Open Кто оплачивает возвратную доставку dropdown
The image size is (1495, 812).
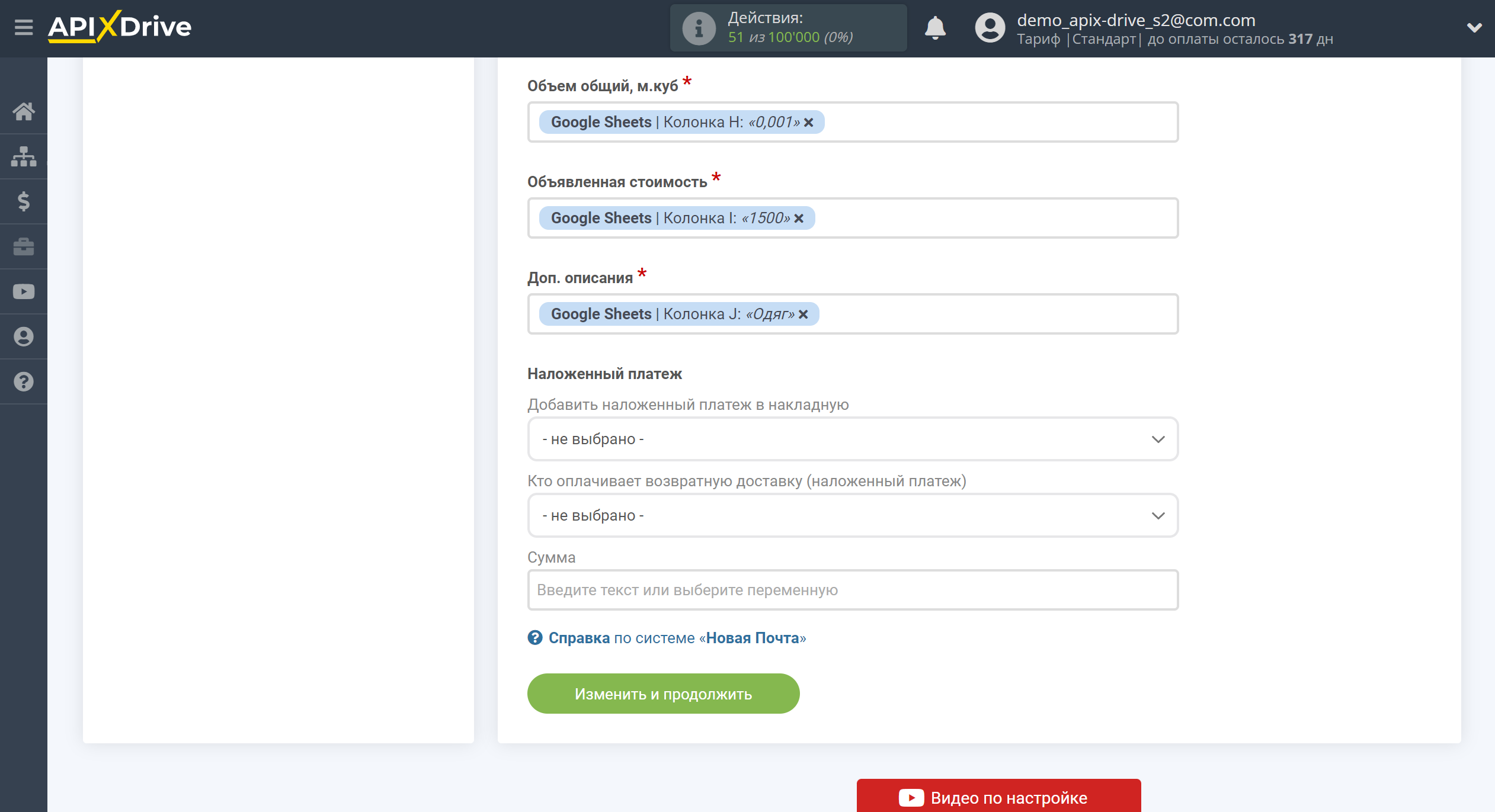click(853, 515)
